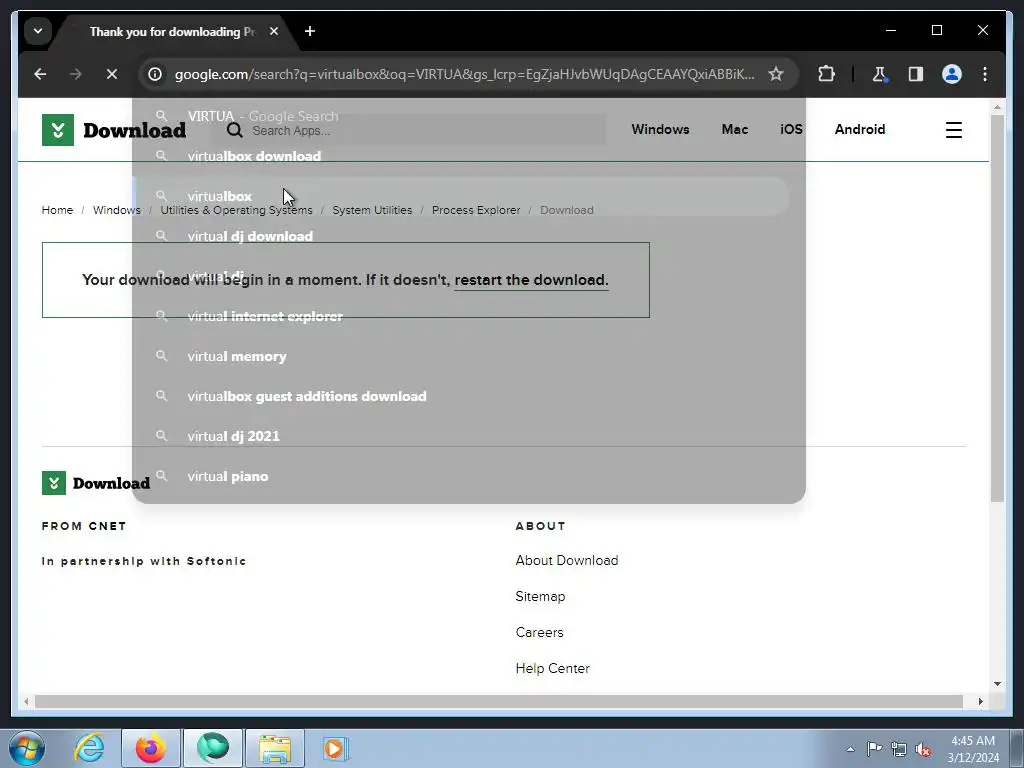
Task: Close the 'Thank you for downloading' tab
Action: [274, 31]
